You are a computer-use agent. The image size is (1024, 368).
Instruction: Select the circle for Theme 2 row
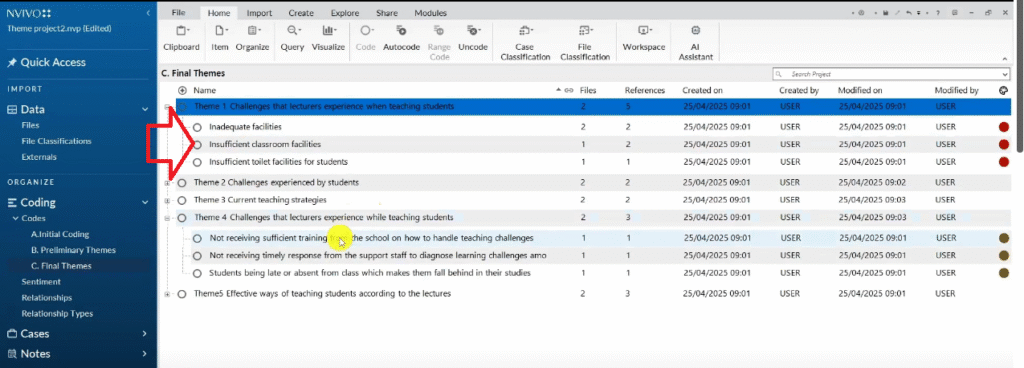[182, 183]
